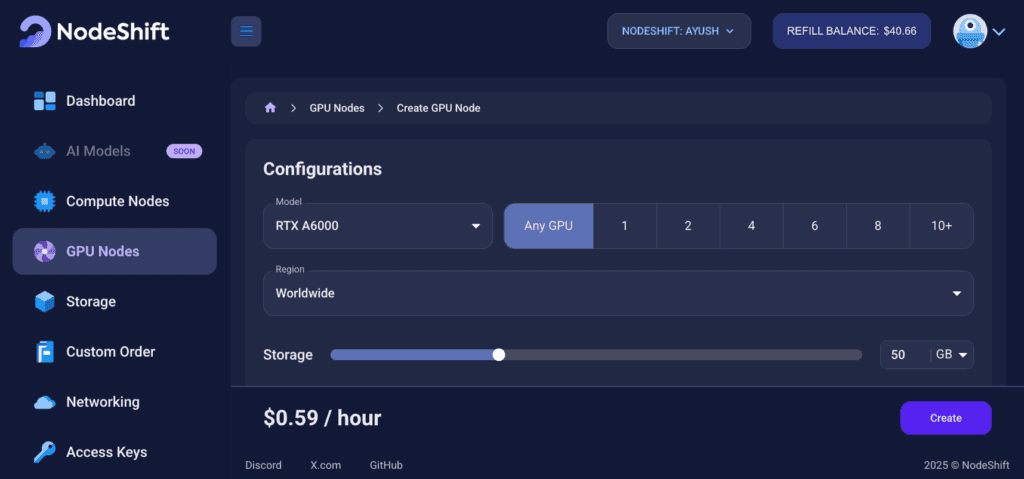Click the Networking cloud icon
This screenshot has height=479, width=1024.
(44, 402)
